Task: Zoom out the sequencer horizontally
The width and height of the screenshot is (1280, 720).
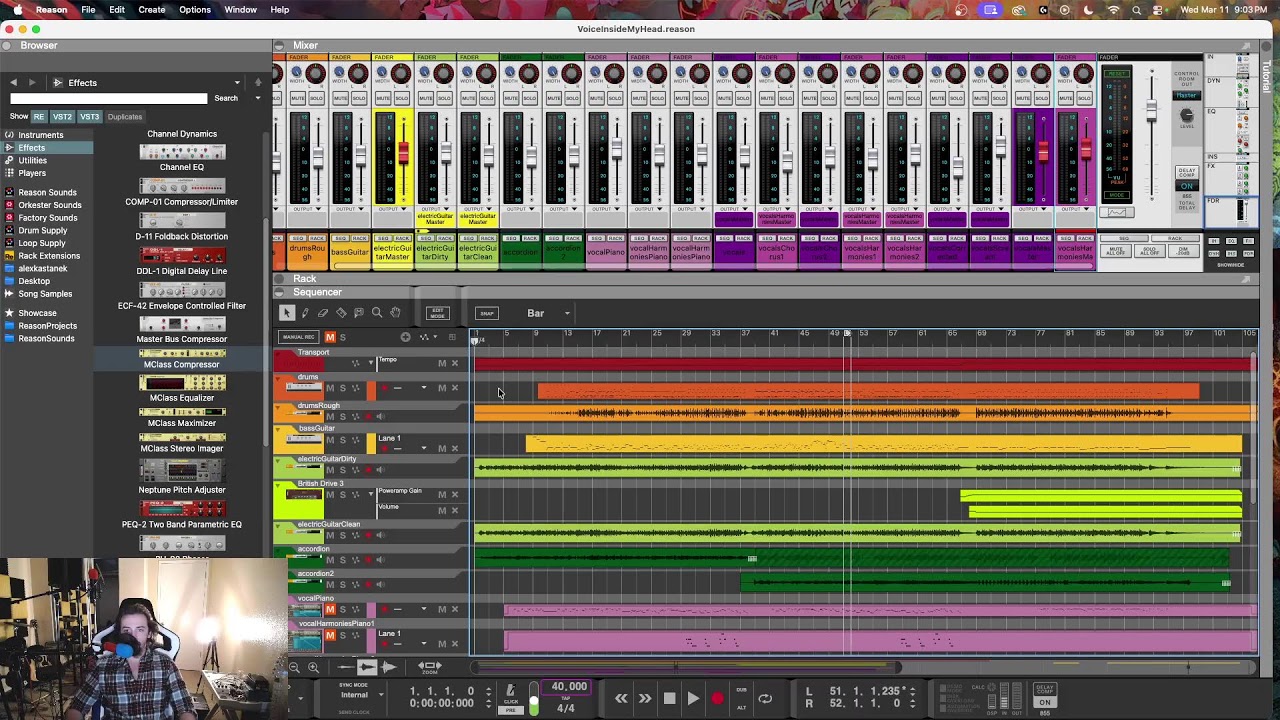Action: (x=293, y=667)
